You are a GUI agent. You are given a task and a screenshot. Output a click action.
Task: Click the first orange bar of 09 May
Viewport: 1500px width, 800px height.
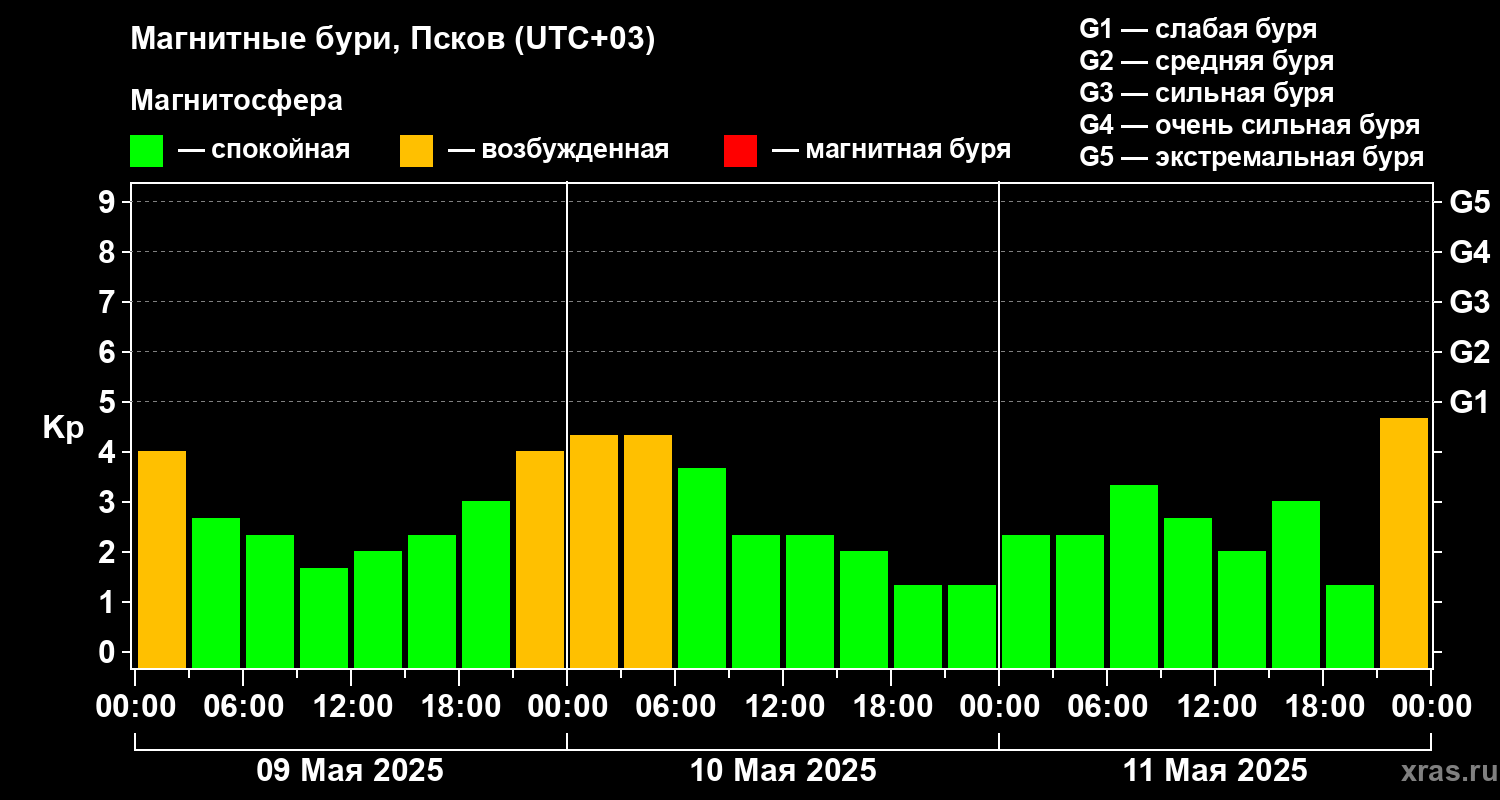pos(162,559)
